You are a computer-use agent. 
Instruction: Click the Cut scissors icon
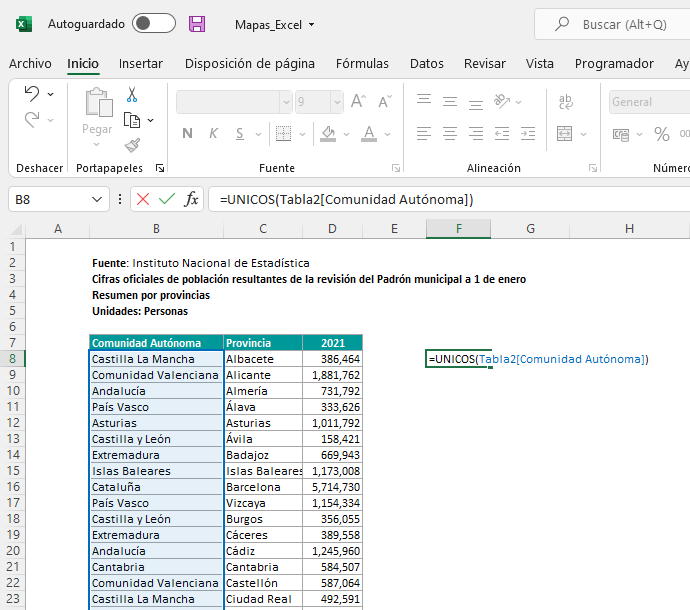click(x=131, y=95)
